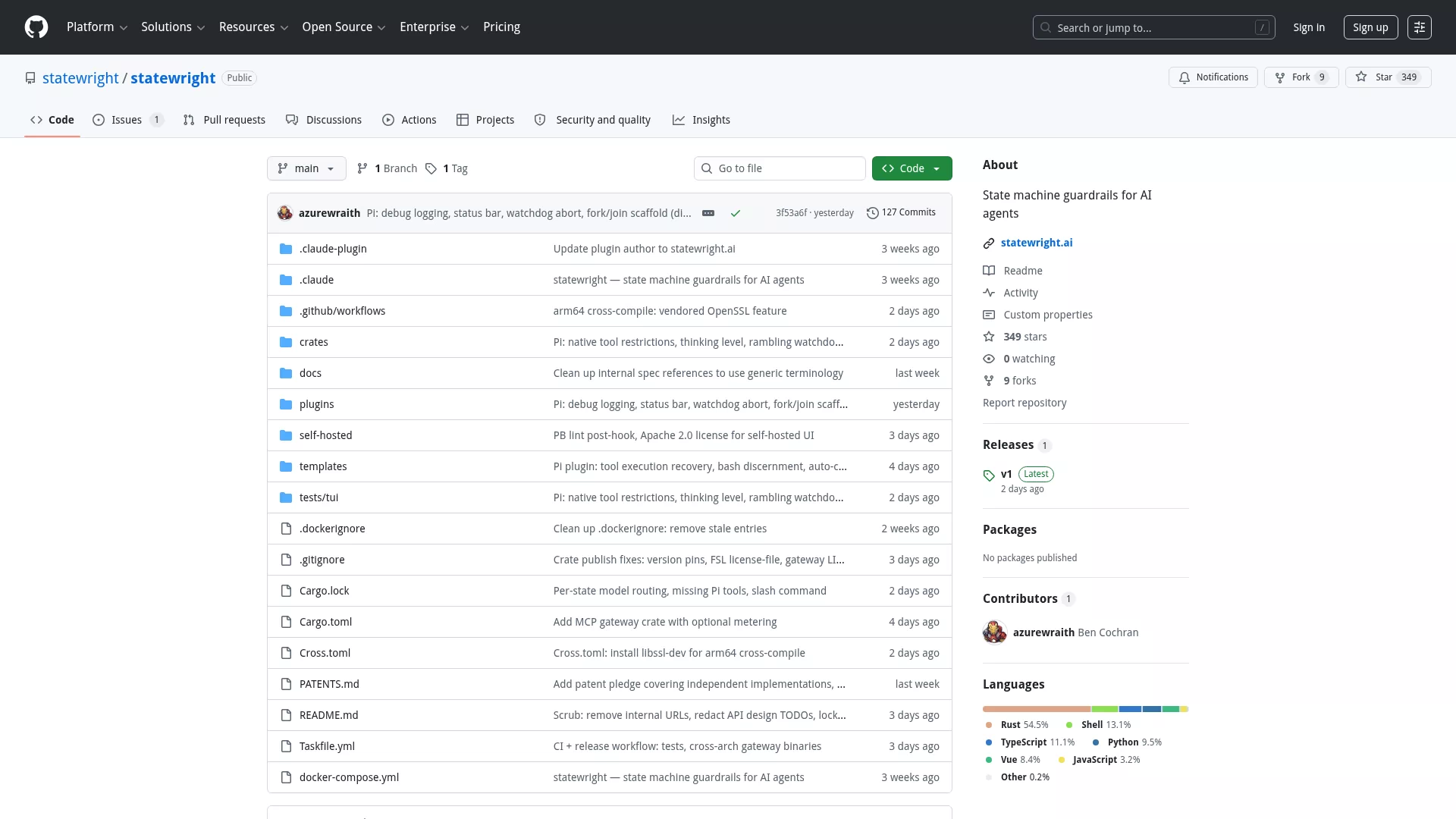This screenshot has height=819, width=1456.
Task: Open the Taskfile.yml file
Action: 327,746
